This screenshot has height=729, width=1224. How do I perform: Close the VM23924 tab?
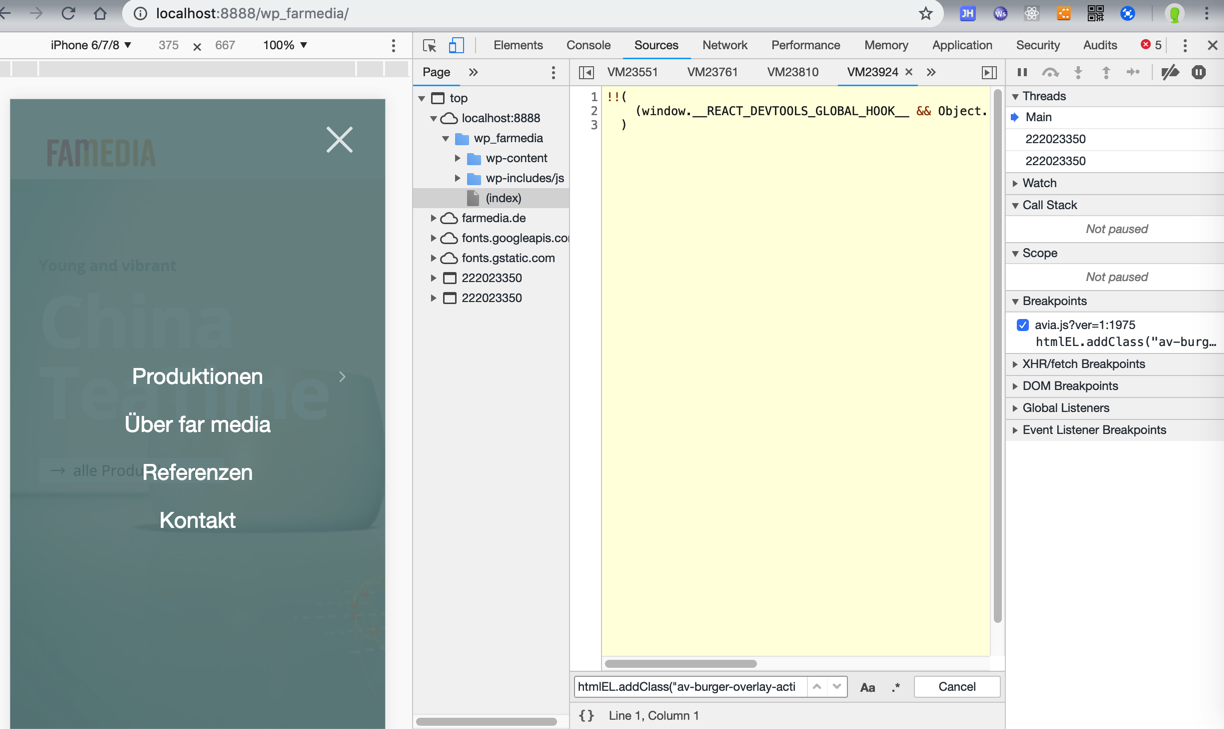pyautogui.click(x=909, y=72)
